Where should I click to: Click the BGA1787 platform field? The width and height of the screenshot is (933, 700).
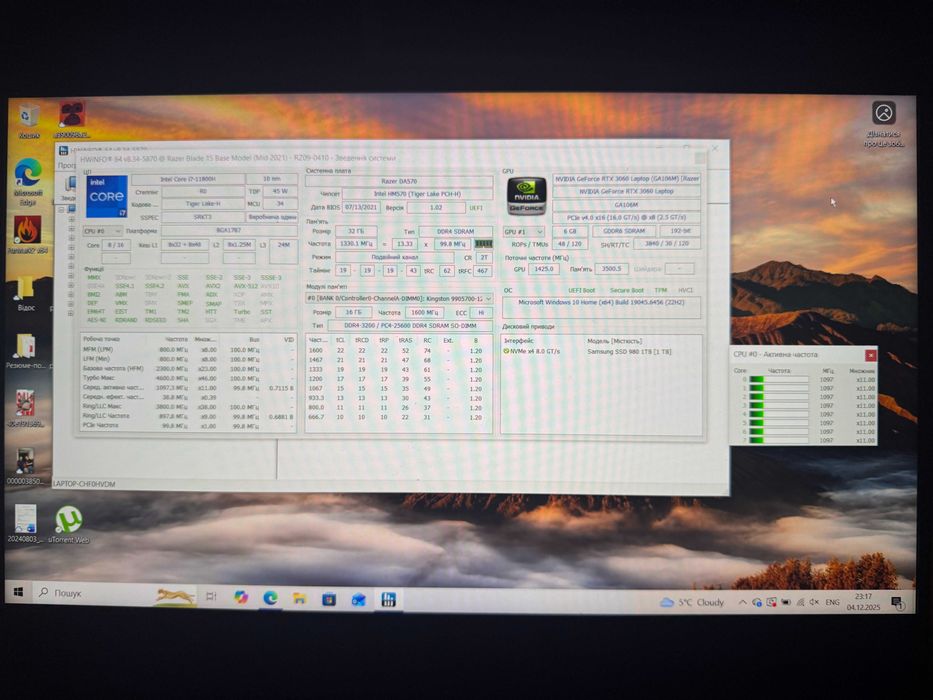pyautogui.click(x=229, y=230)
